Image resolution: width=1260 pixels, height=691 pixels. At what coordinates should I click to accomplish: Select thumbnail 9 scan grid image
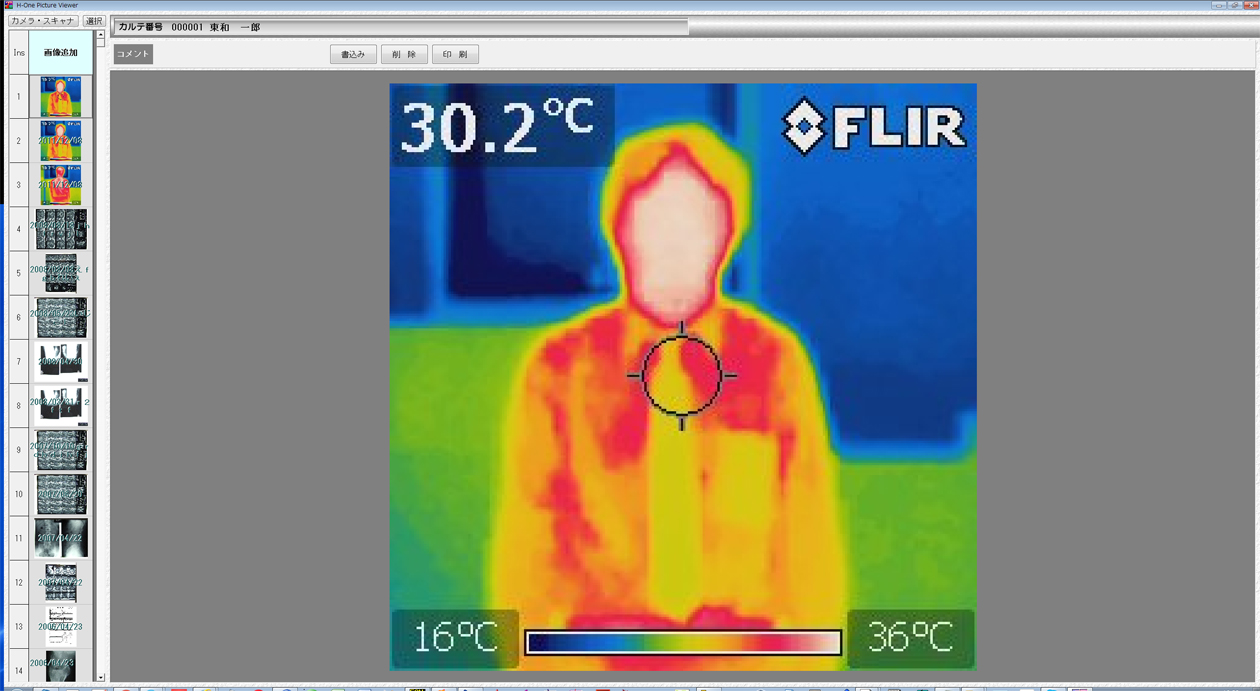[x=61, y=450]
